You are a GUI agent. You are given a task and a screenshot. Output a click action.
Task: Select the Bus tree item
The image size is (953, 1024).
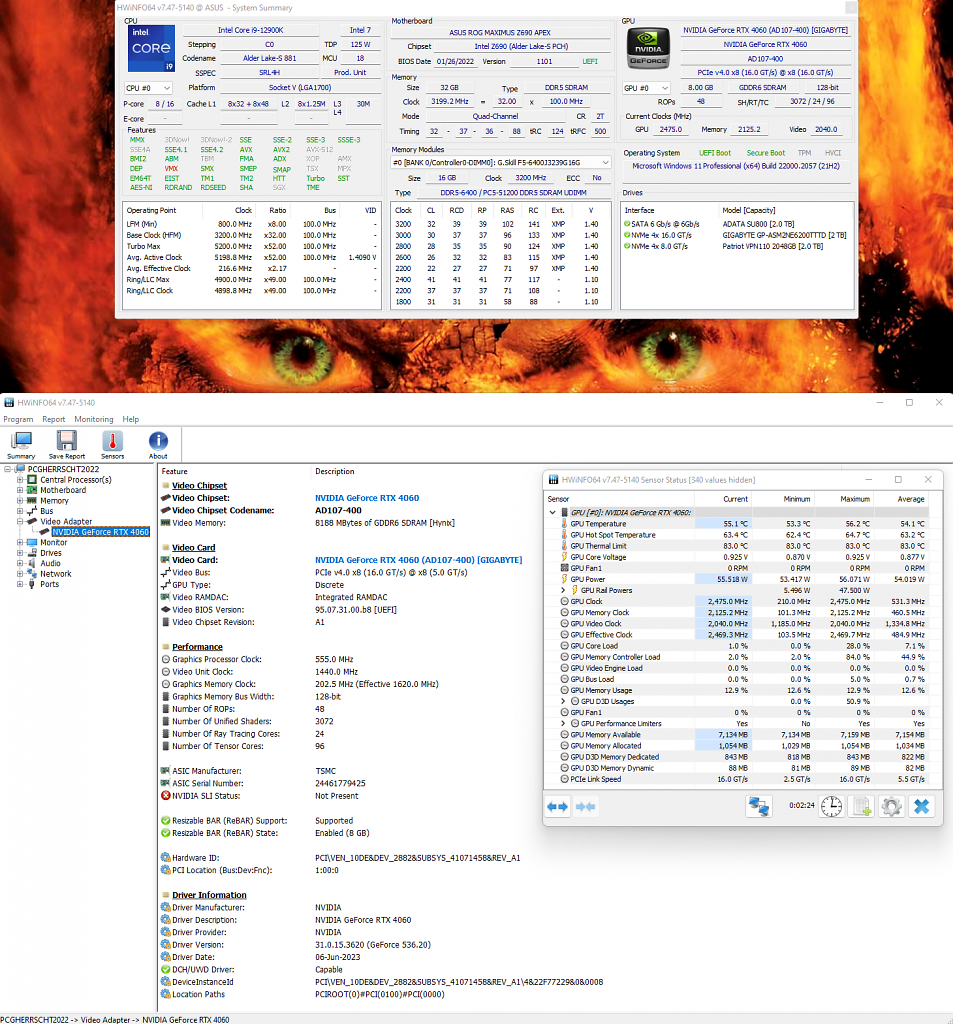pyautogui.click(x=46, y=511)
